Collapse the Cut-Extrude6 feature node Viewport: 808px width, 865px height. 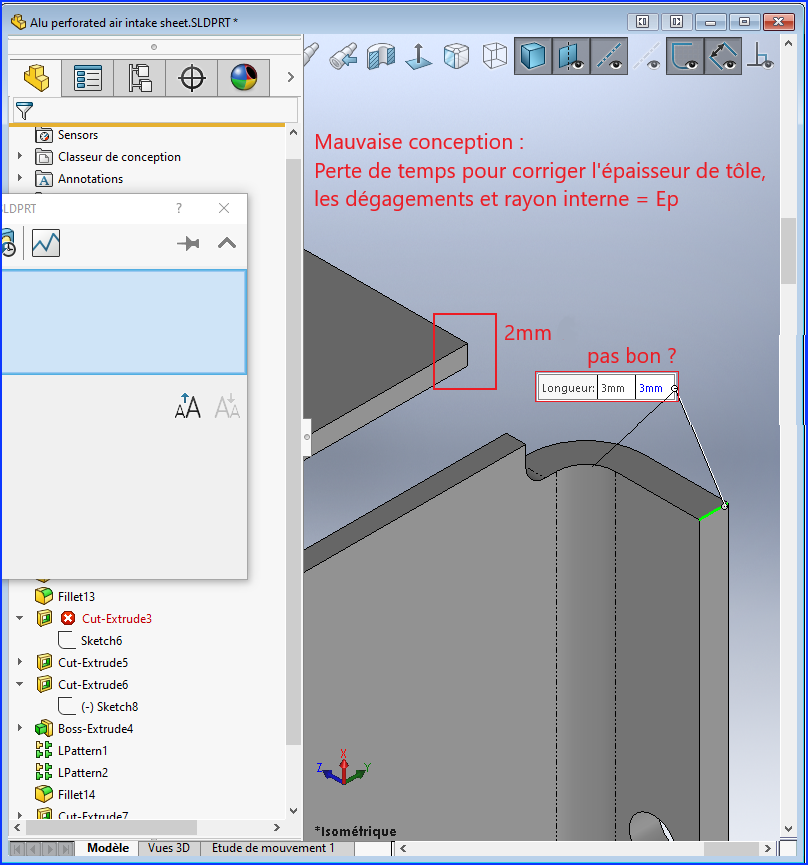[x=20, y=684]
